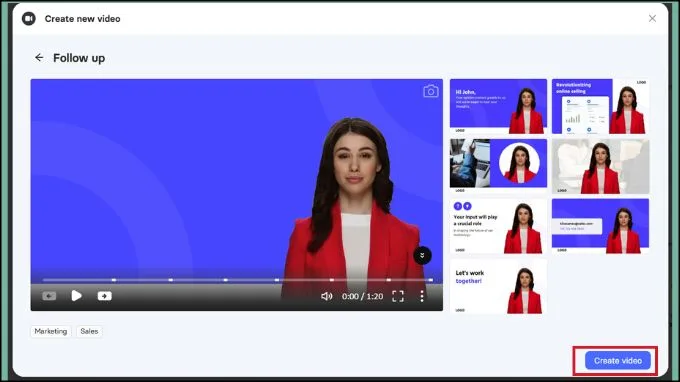Viewport: 680px width, 382px height.
Task: Select the 'Revolutionizing online selling' scene thumbnail
Action: pyautogui.click(x=601, y=106)
